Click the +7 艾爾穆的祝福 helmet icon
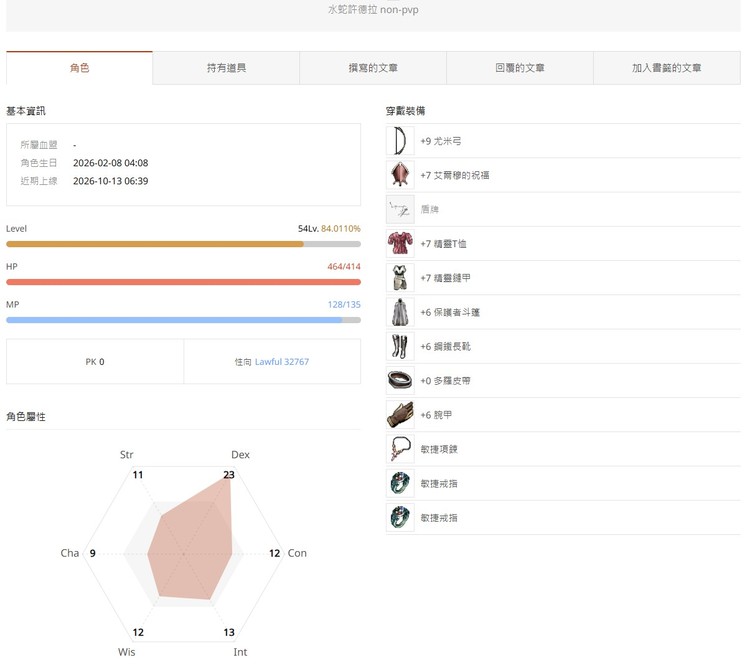Viewport: 750px width, 665px height. tap(400, 175)
